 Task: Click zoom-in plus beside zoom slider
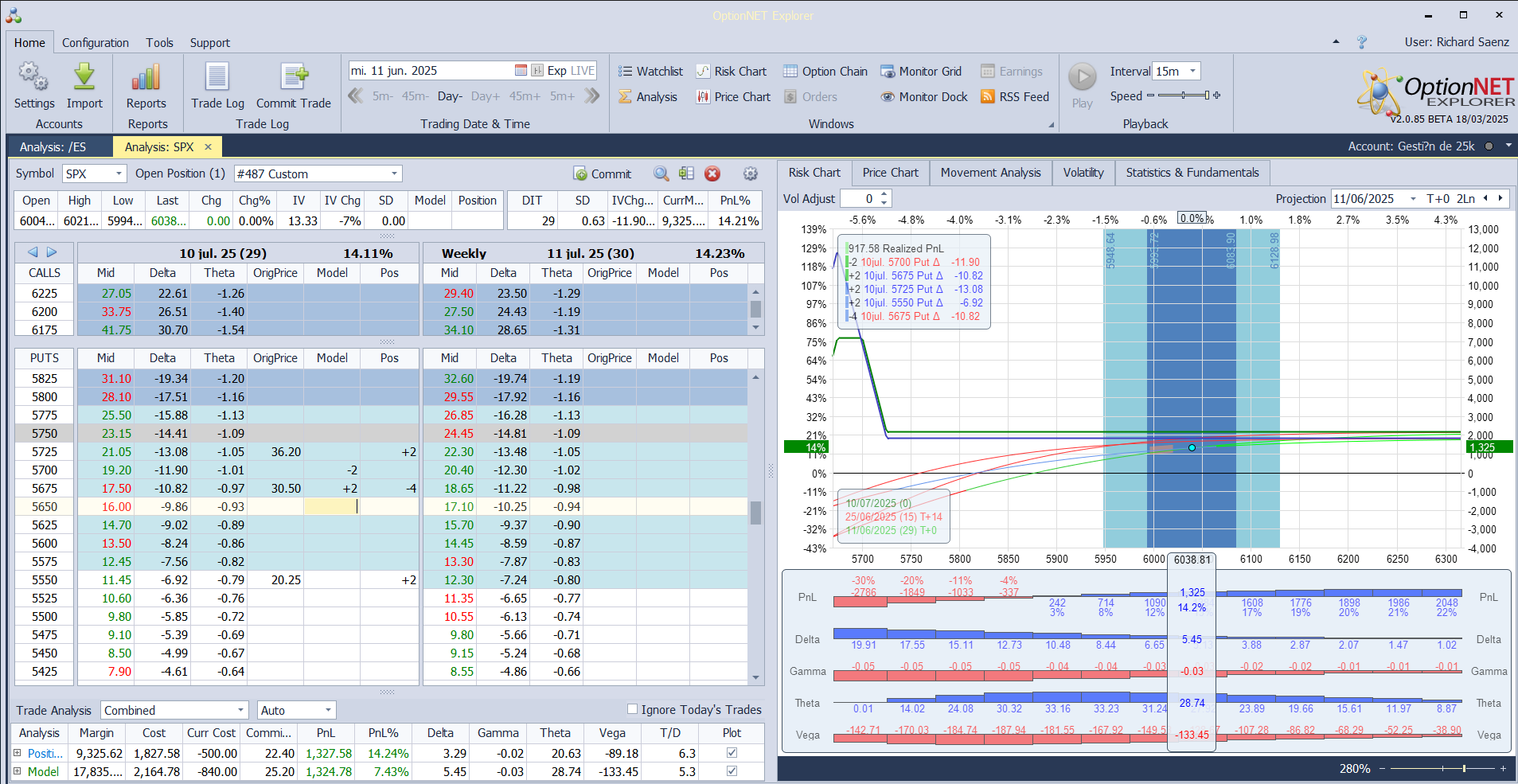click(x=1503, y=768)
